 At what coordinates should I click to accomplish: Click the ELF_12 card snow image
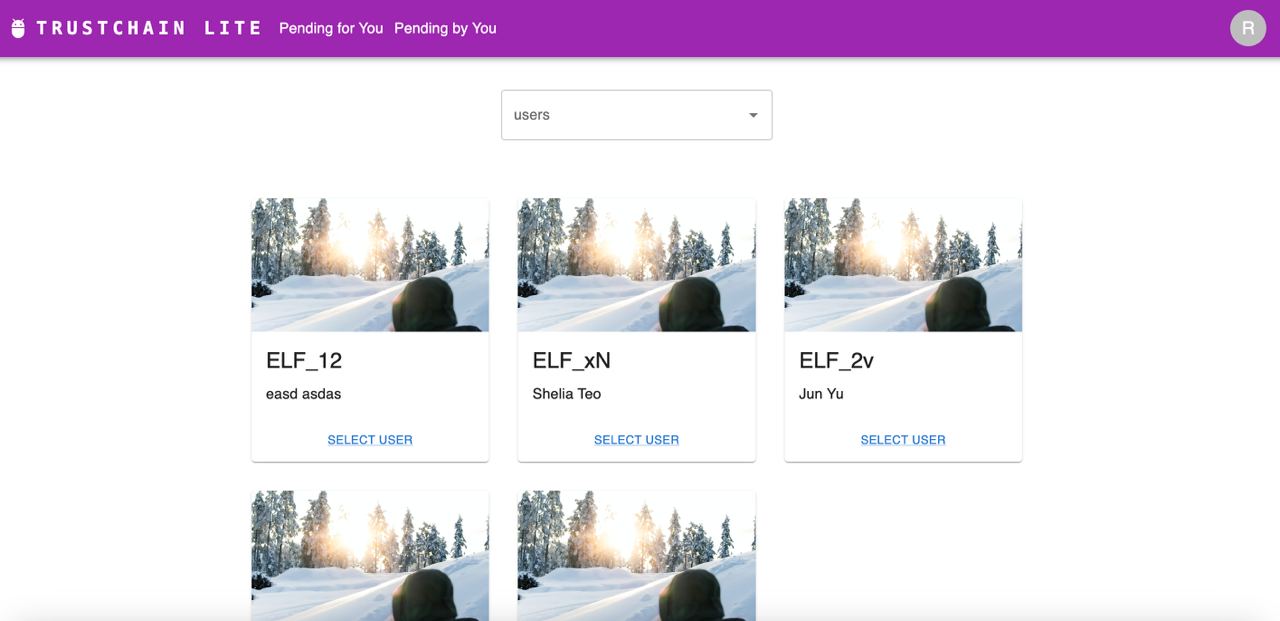pyautogui.click(x=370, y=265)
